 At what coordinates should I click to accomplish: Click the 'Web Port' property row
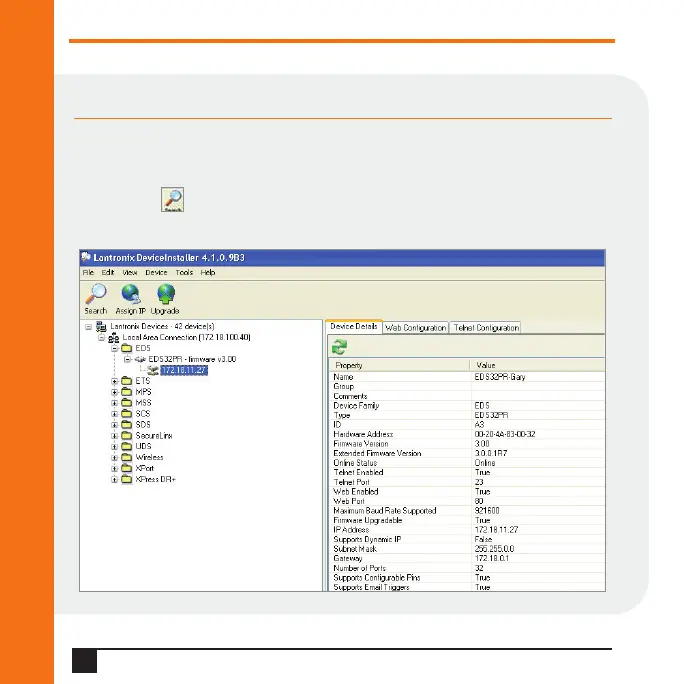pos(467,502)
